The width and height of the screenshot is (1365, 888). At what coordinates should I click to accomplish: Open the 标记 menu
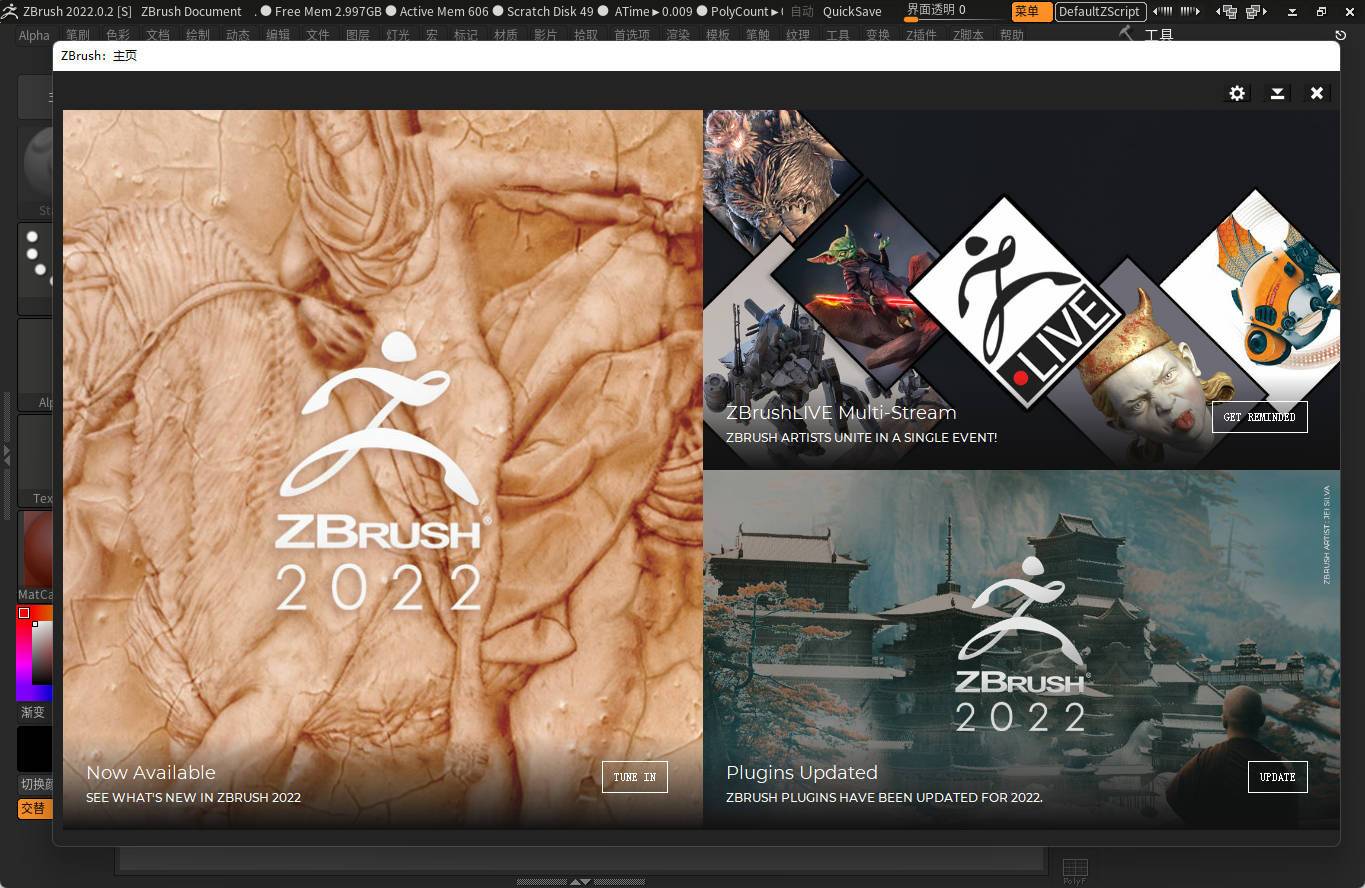coord(466,35)
